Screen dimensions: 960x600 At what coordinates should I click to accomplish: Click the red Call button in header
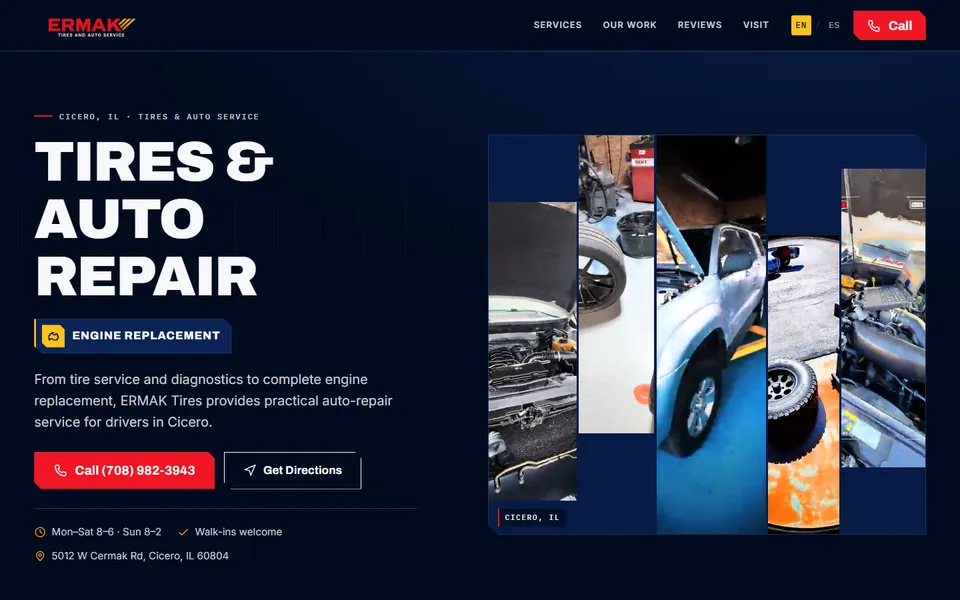tap(889, 25)
